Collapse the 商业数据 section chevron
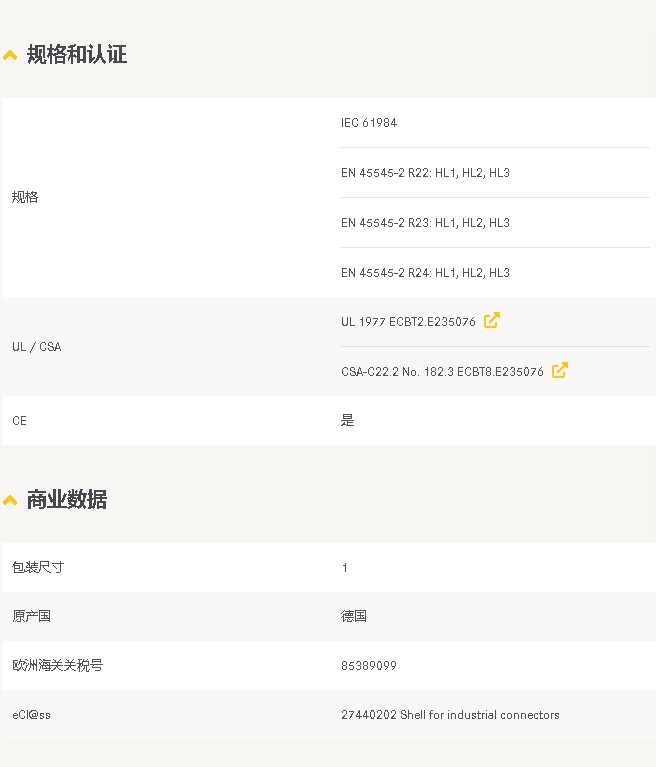 point(10,500)
